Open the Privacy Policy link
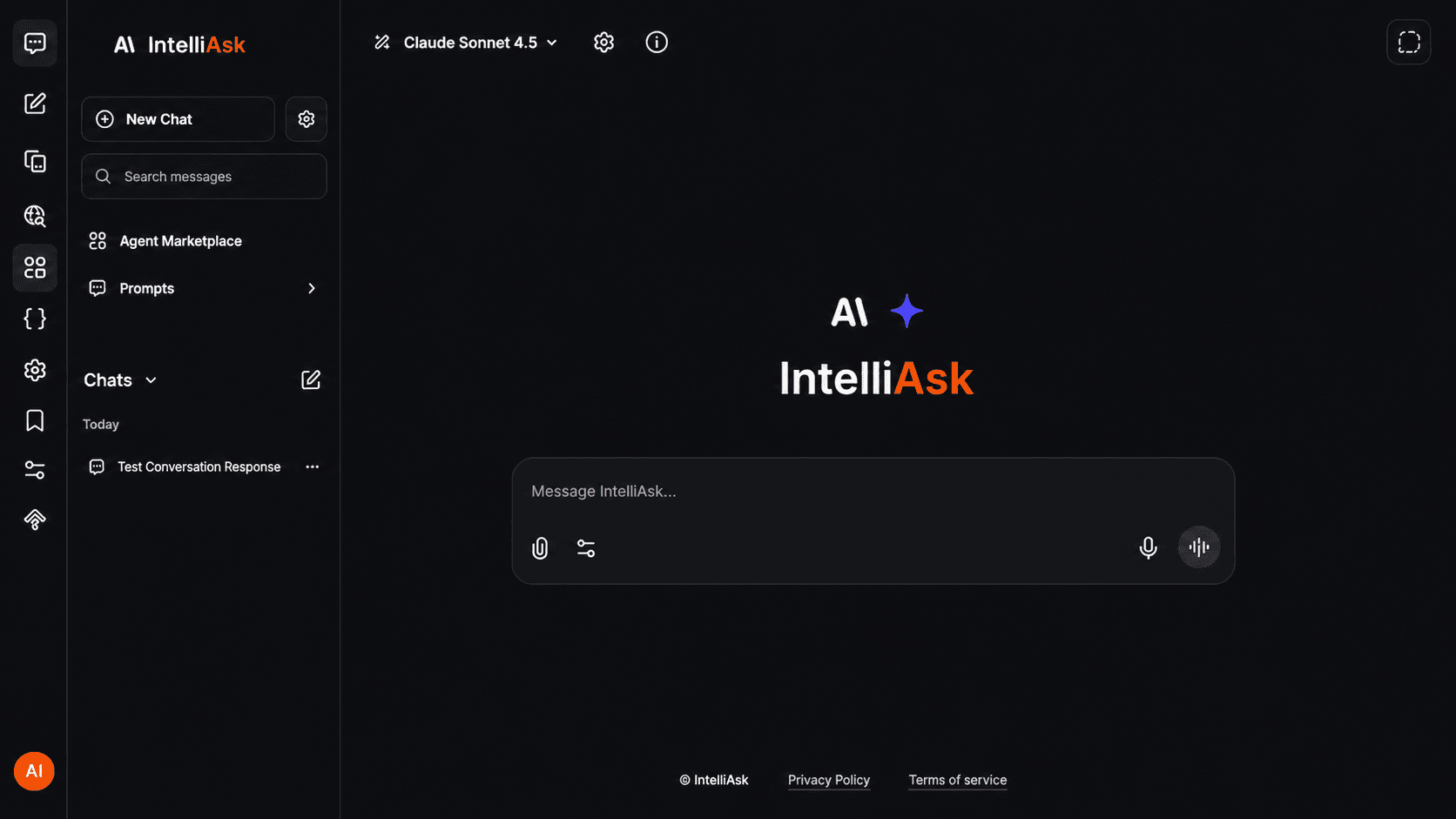The image size is (1456, 819). coord(829,781)
